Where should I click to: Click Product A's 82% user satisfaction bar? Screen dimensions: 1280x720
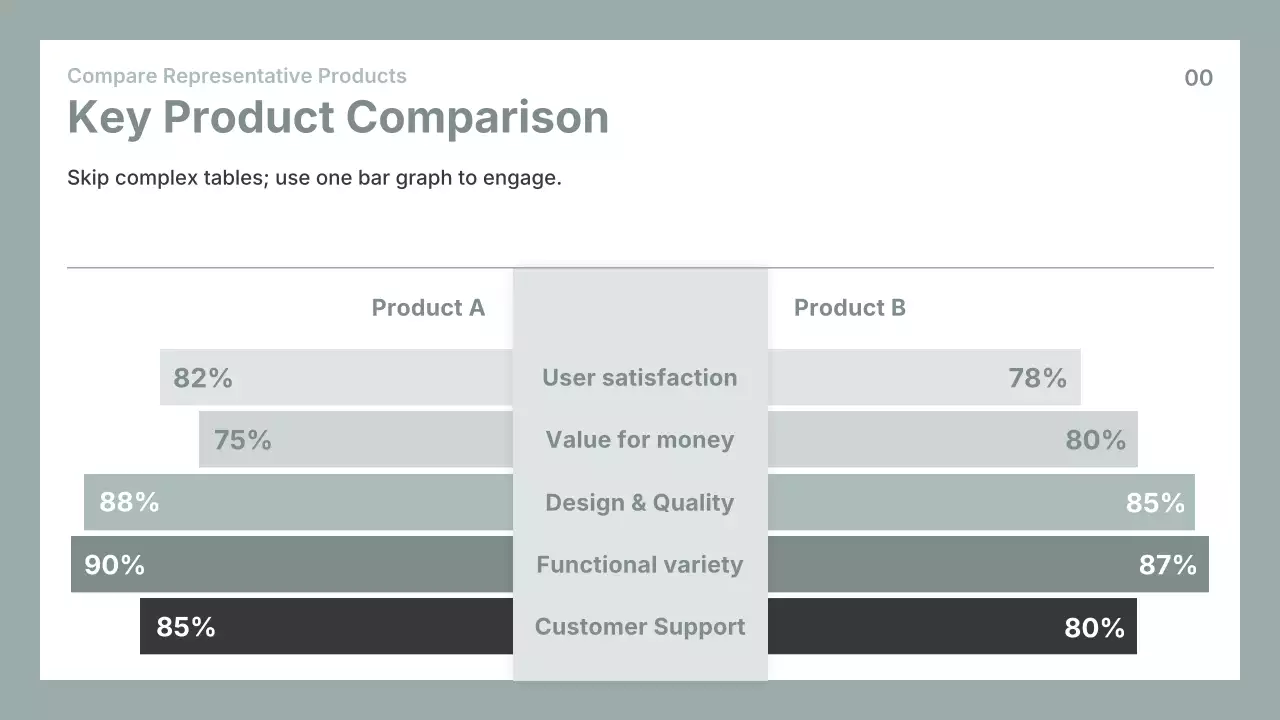pos(336,377)
